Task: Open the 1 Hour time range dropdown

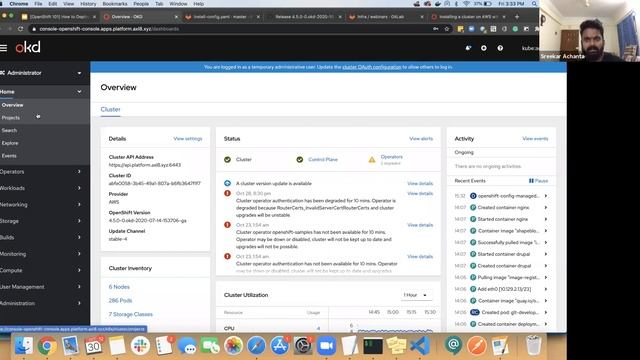Action: click(x=416, y=295)
